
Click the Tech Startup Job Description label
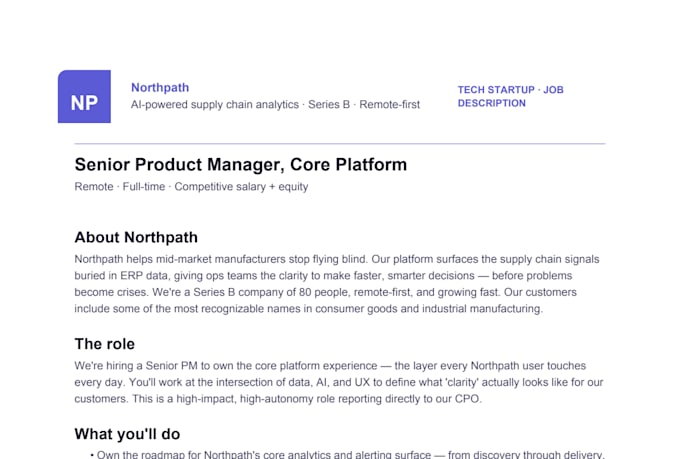pyautogui.click(x=510, y=96)
